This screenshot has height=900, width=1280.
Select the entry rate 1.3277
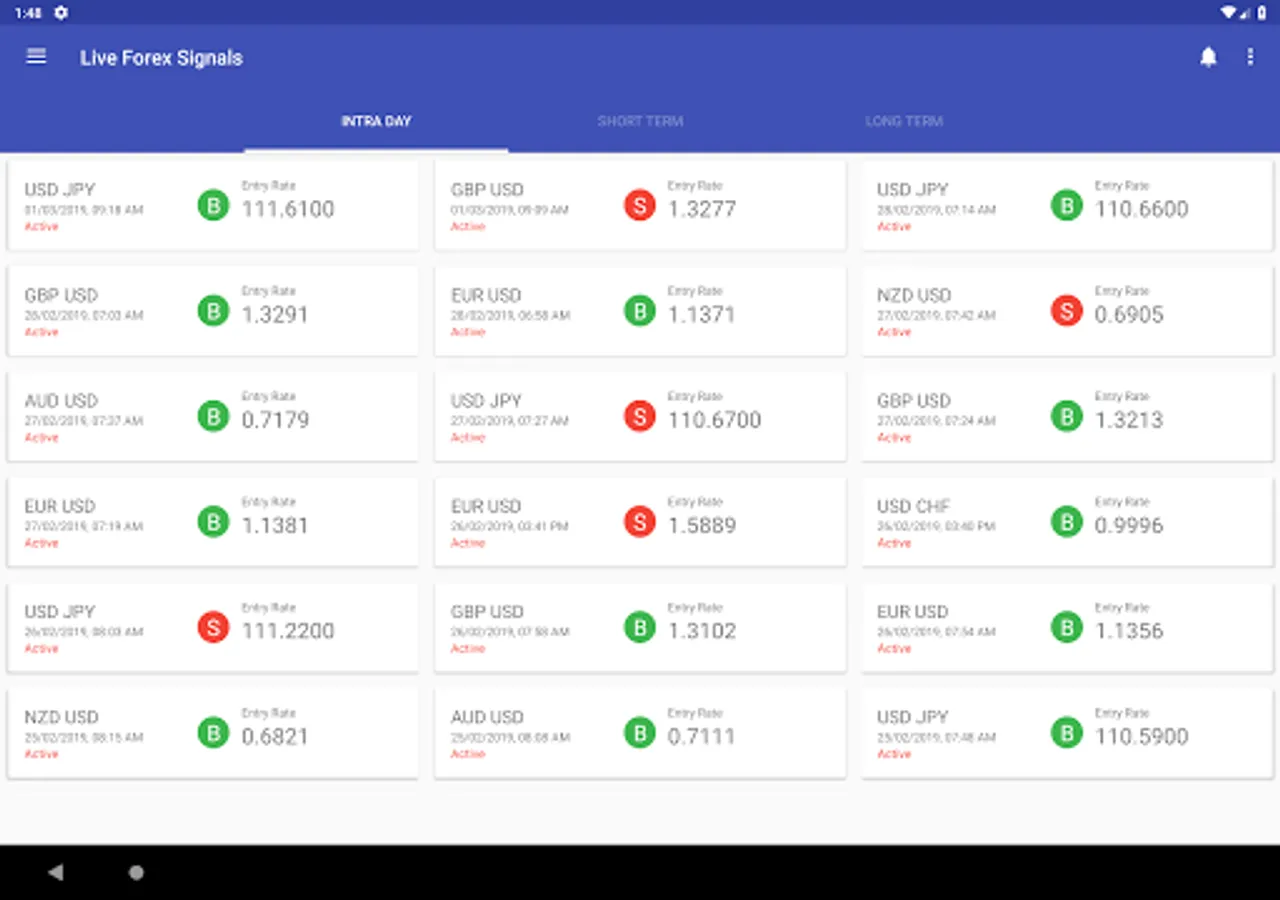[702, 209]
